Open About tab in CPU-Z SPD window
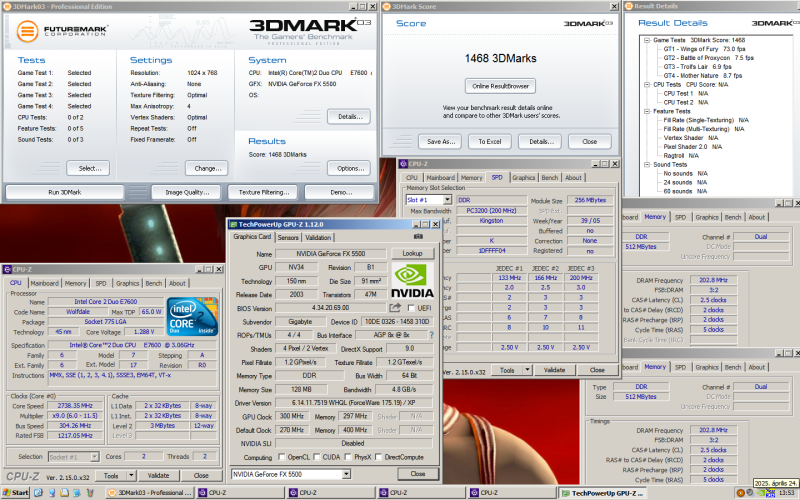 click(x=573, y=178)
